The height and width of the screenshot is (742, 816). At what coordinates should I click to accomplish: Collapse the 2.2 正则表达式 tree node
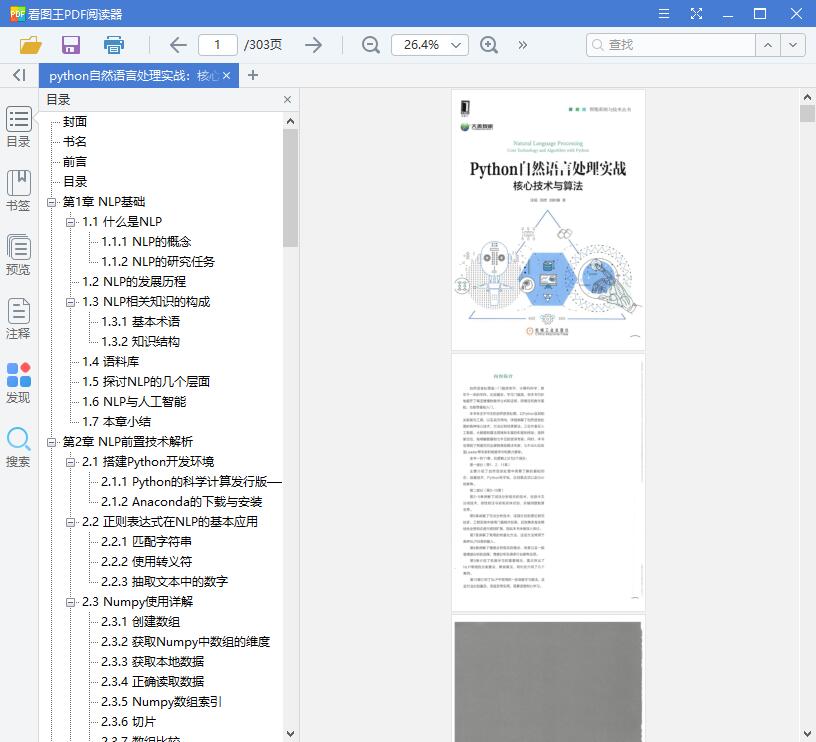(x=70, y=522)
